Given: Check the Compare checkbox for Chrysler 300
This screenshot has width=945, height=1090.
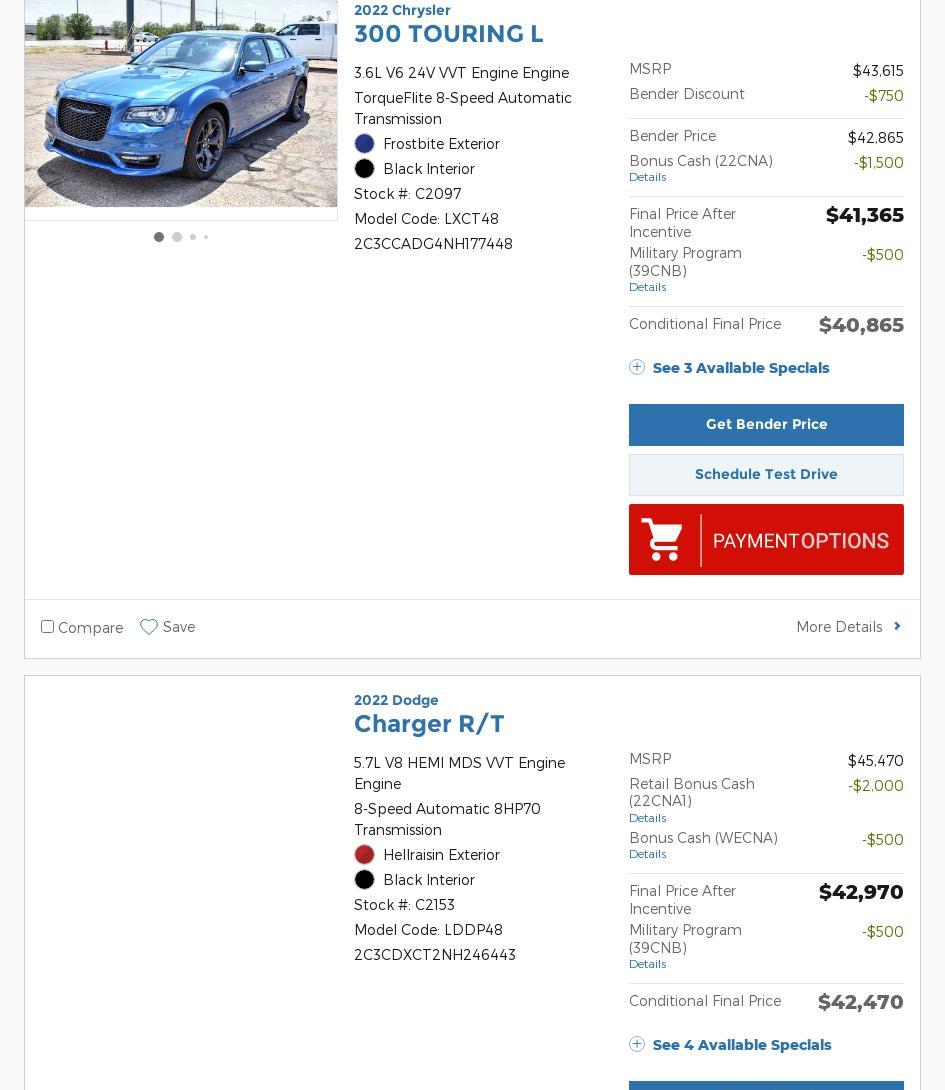Looking at the screenshot, I should point(47,627).
